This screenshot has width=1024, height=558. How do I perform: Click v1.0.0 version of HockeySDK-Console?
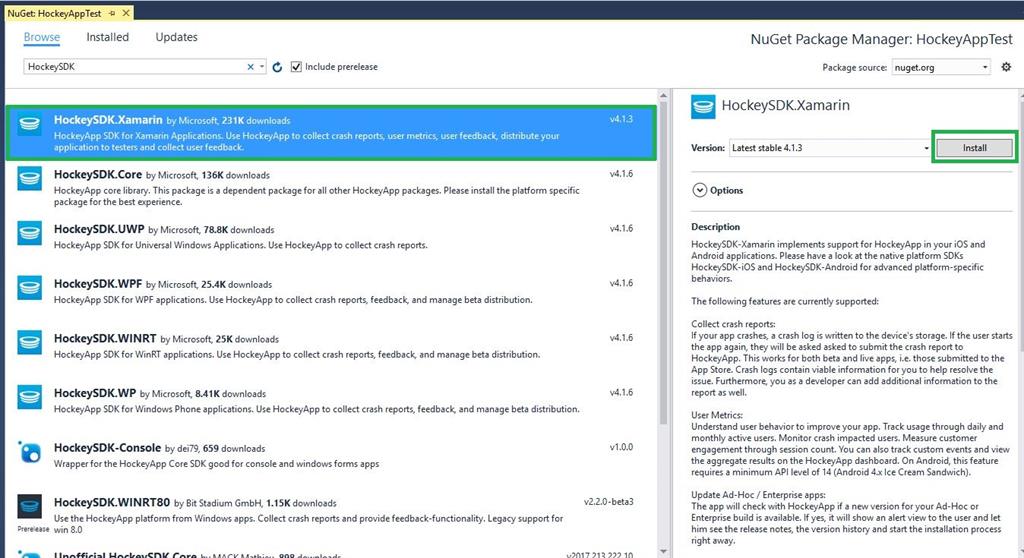(621, 447)
